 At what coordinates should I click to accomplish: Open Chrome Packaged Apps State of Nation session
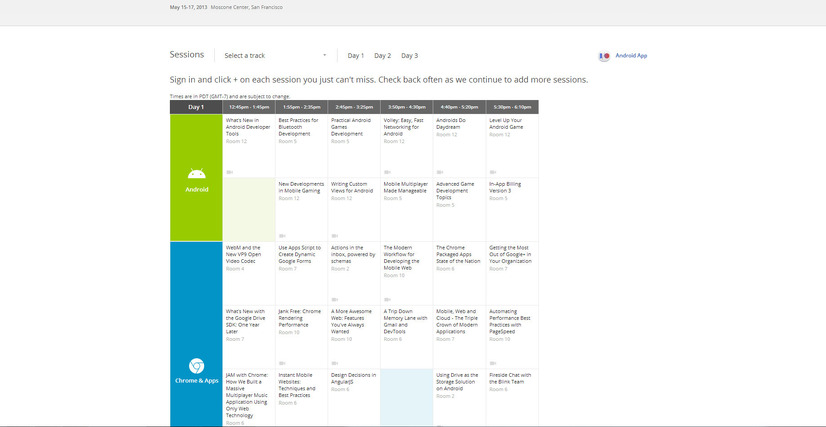[458, 254]
